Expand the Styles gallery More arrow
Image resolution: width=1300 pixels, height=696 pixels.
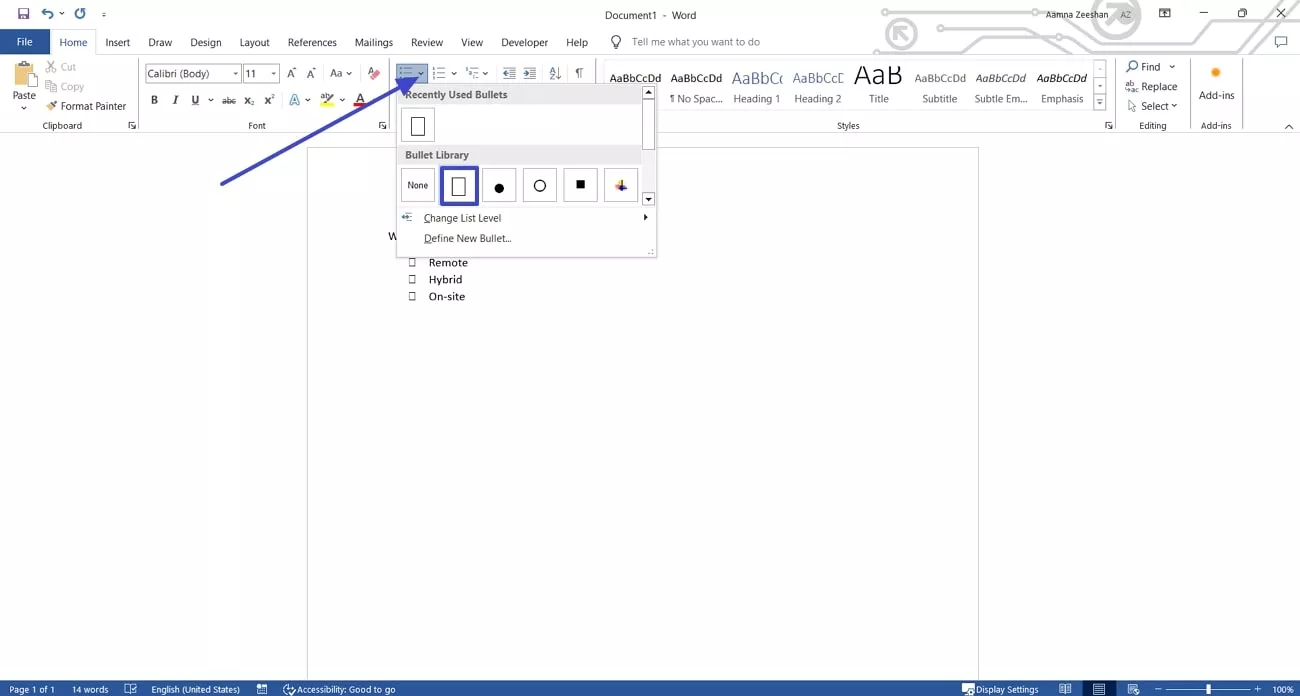1100,102
